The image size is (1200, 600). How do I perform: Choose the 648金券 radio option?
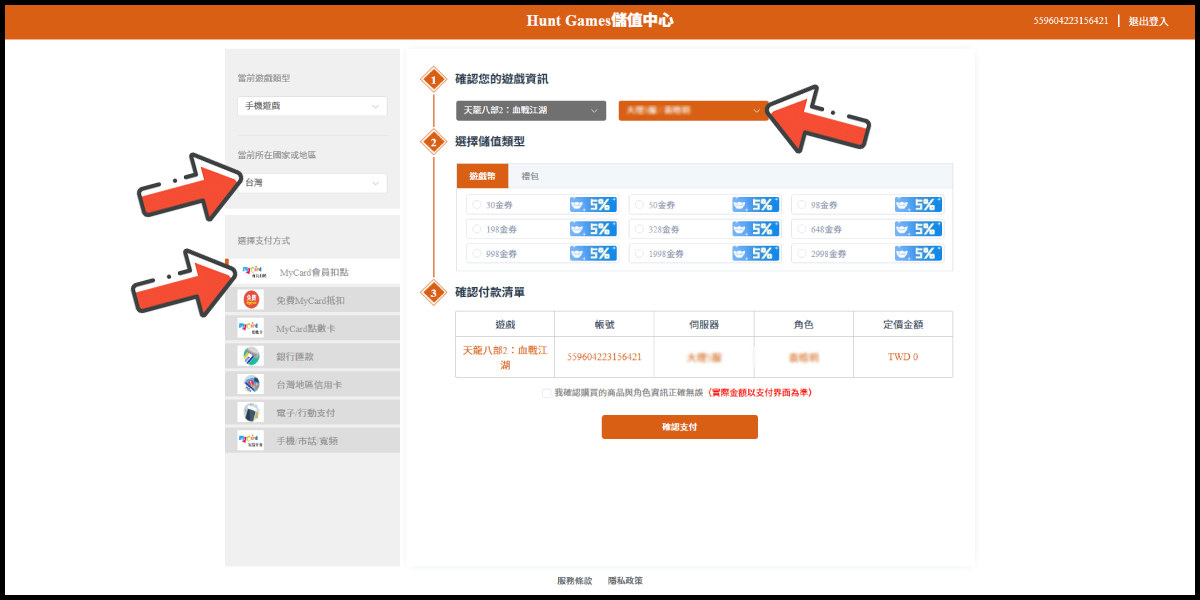point(800,229)
